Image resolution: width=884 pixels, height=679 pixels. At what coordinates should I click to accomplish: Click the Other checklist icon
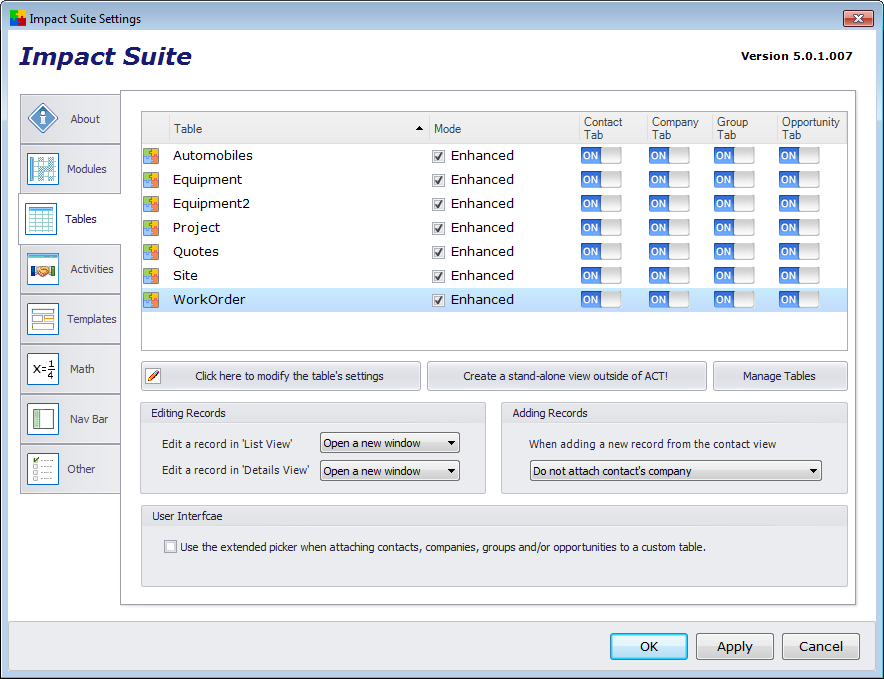point(43,469)
